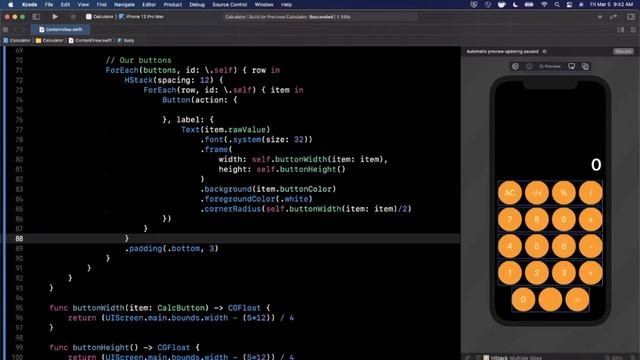Open the Debug menu
Viewport: 640px width, 360px height.
(x=197, y=4)
